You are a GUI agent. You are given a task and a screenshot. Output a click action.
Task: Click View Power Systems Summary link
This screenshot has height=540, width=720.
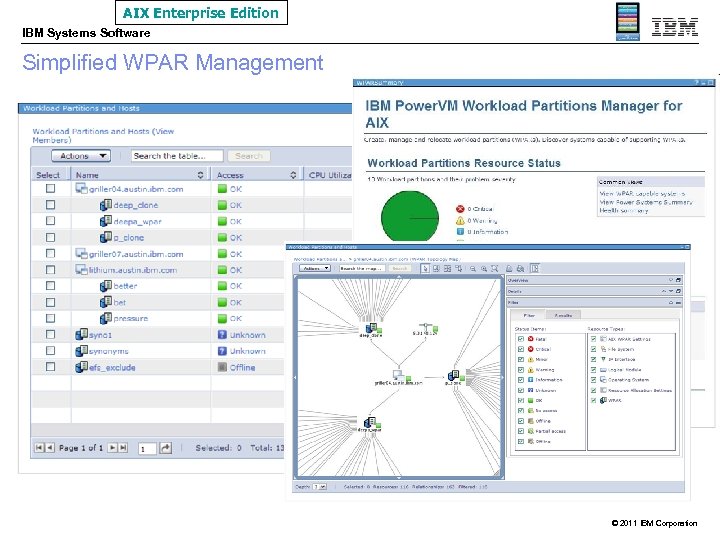(x=646, y=202)
